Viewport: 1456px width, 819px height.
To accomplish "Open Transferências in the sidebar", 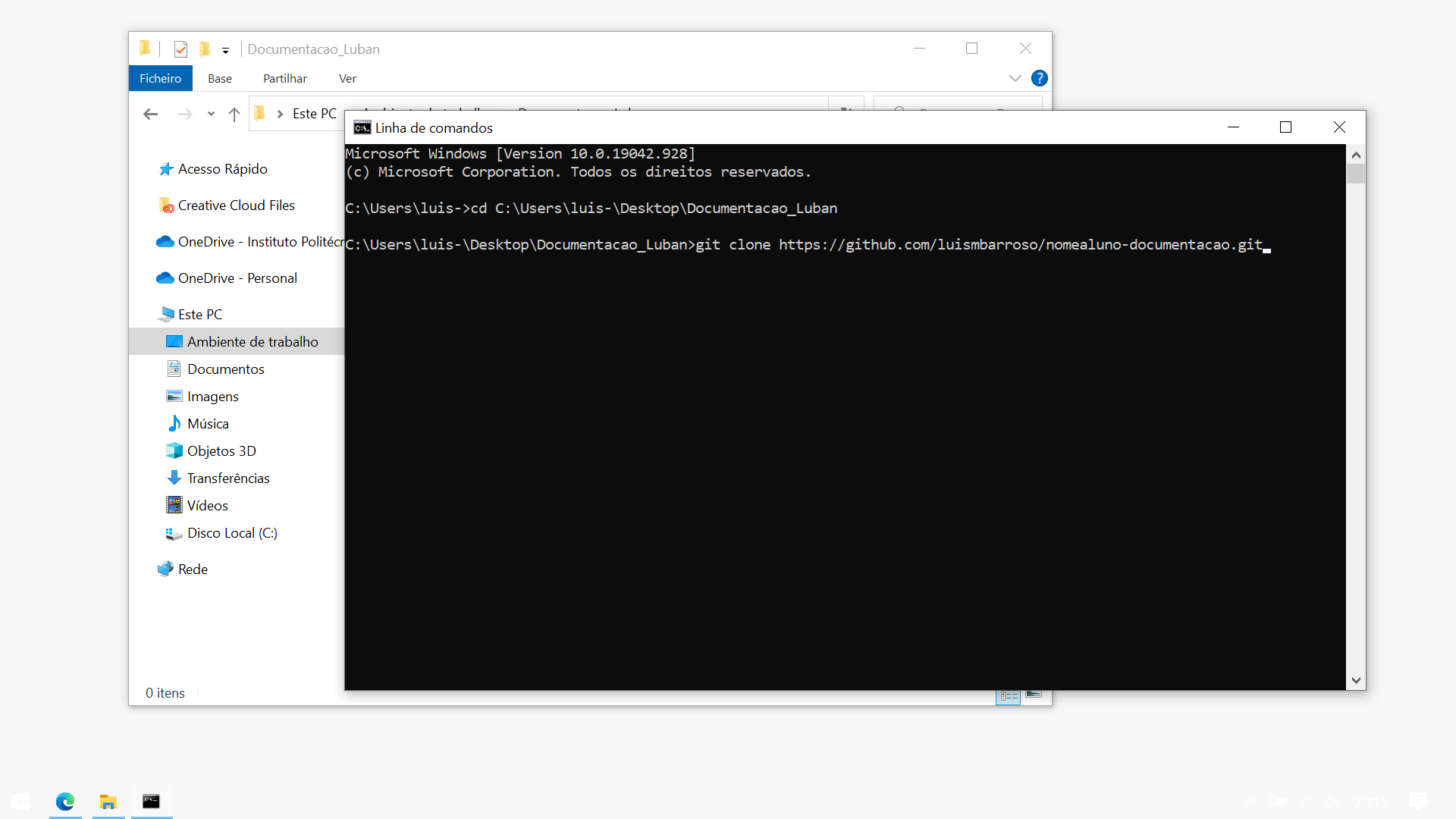I will click(228, 478).
